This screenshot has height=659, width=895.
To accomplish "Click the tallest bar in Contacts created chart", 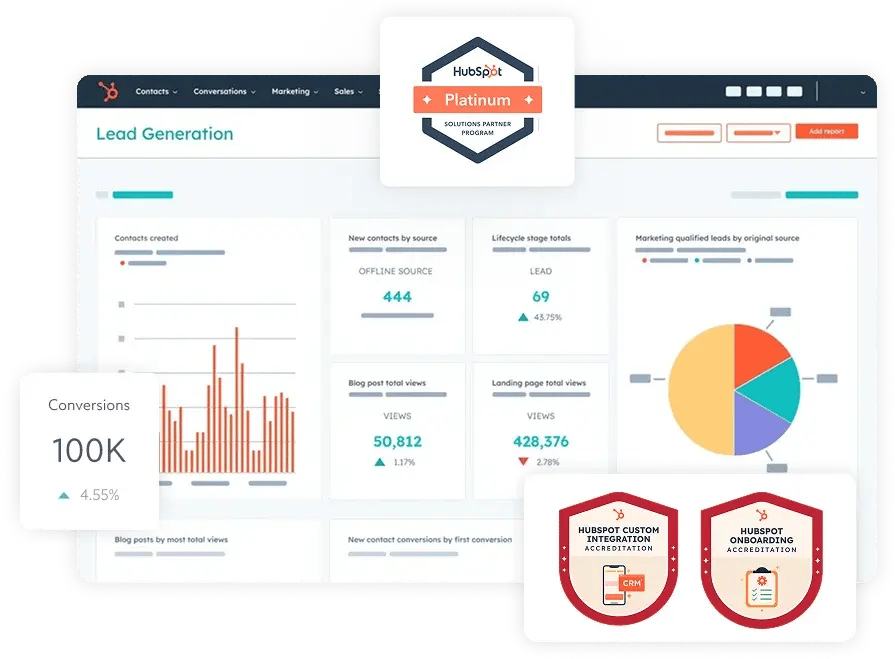I will click(x=236, y=398).
